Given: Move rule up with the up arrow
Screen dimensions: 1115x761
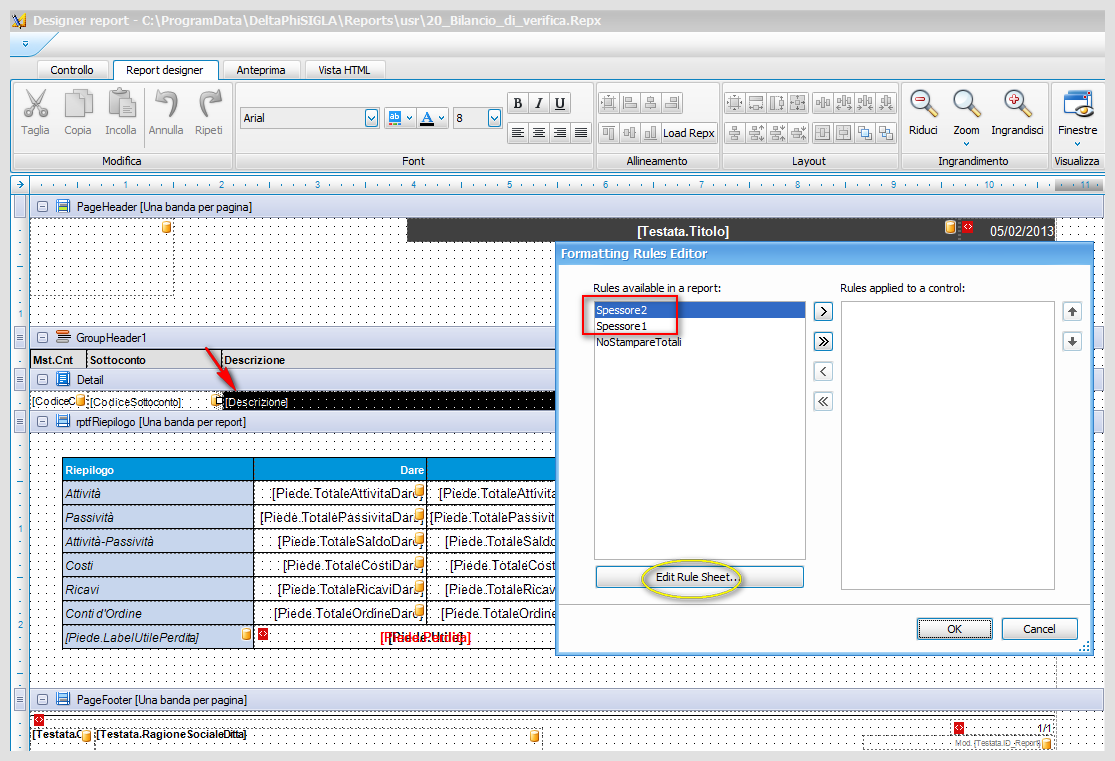Looking at the screenshot, I should (x=1072, y=312).
